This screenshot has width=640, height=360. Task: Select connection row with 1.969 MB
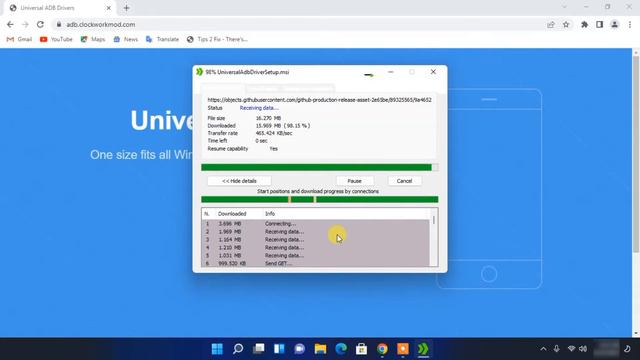[x=316, y=231]
